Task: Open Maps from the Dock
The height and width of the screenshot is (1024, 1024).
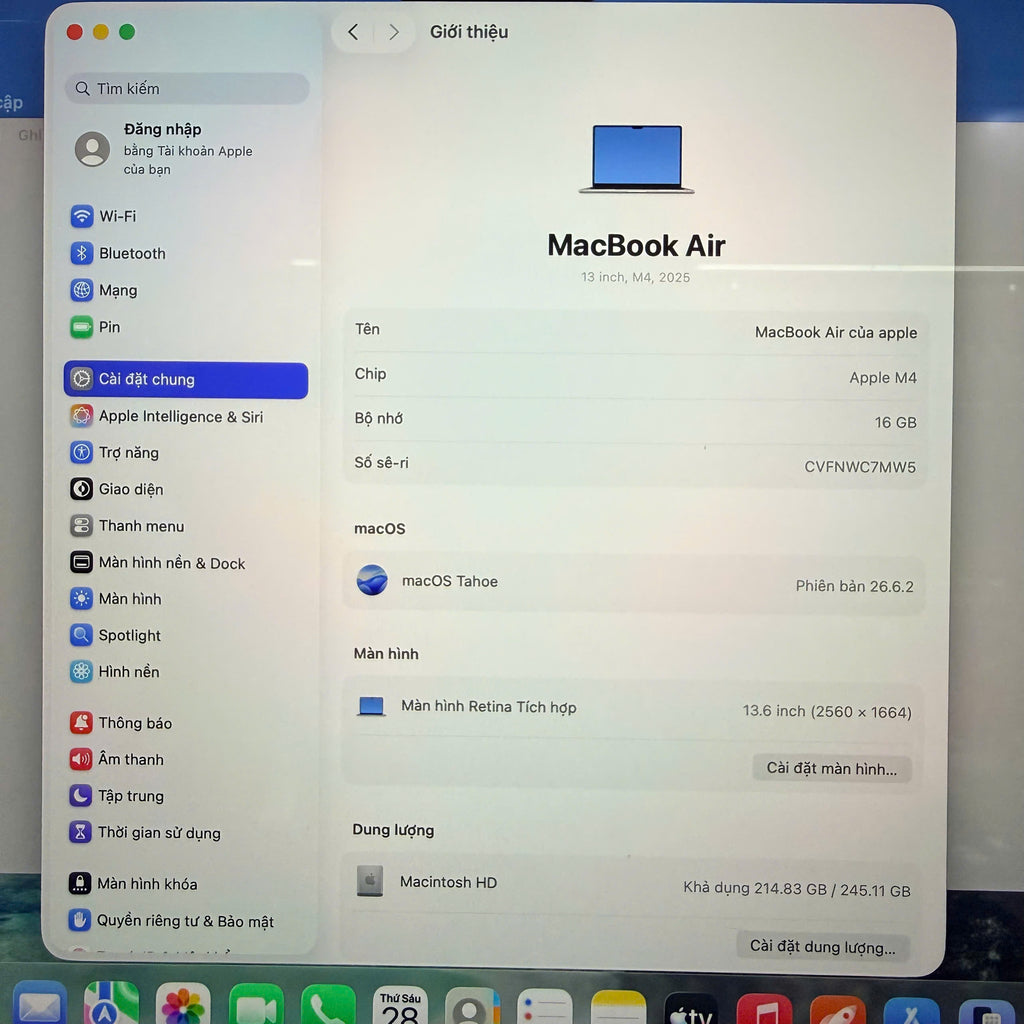Action: (111, 1004)
